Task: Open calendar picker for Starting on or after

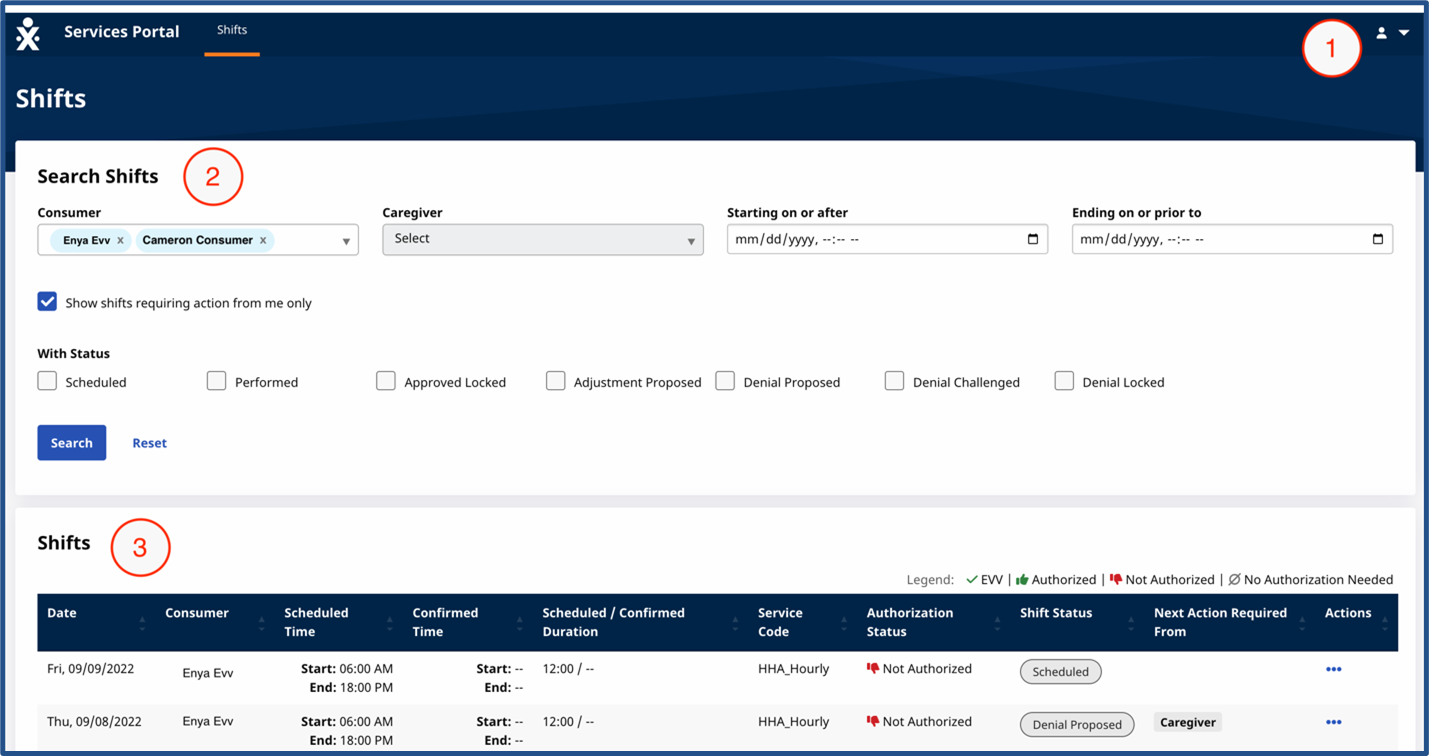Action: coord(1032,240)
